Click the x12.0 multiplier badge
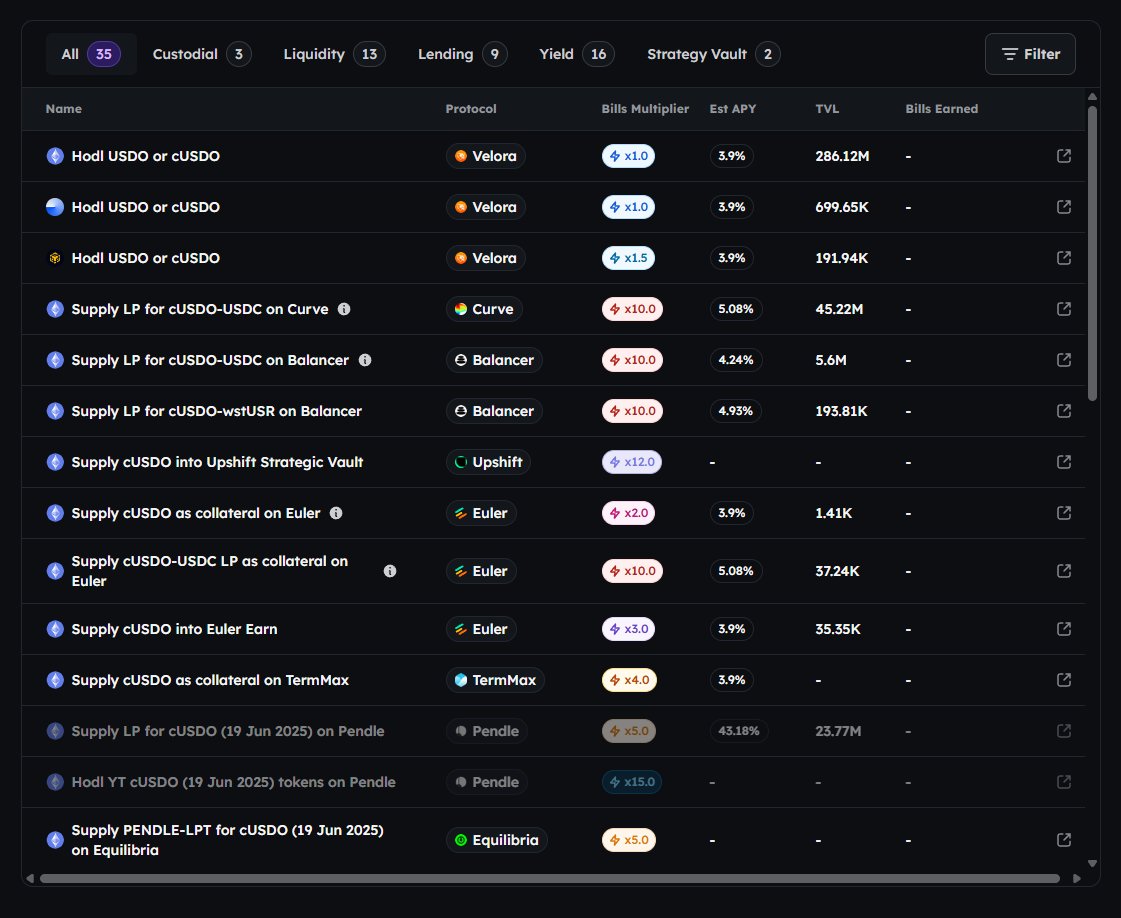The height and width of the screenshot is (918, 1121). click(x=632, y=462)
